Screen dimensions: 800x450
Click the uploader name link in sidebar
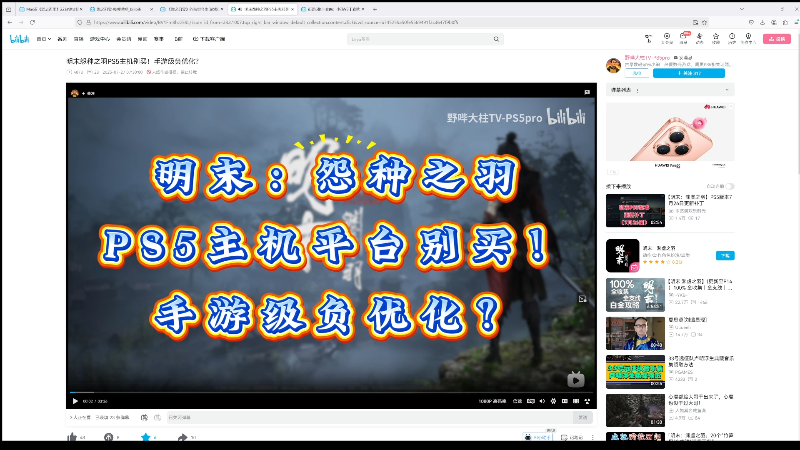[x=647, y=58]
